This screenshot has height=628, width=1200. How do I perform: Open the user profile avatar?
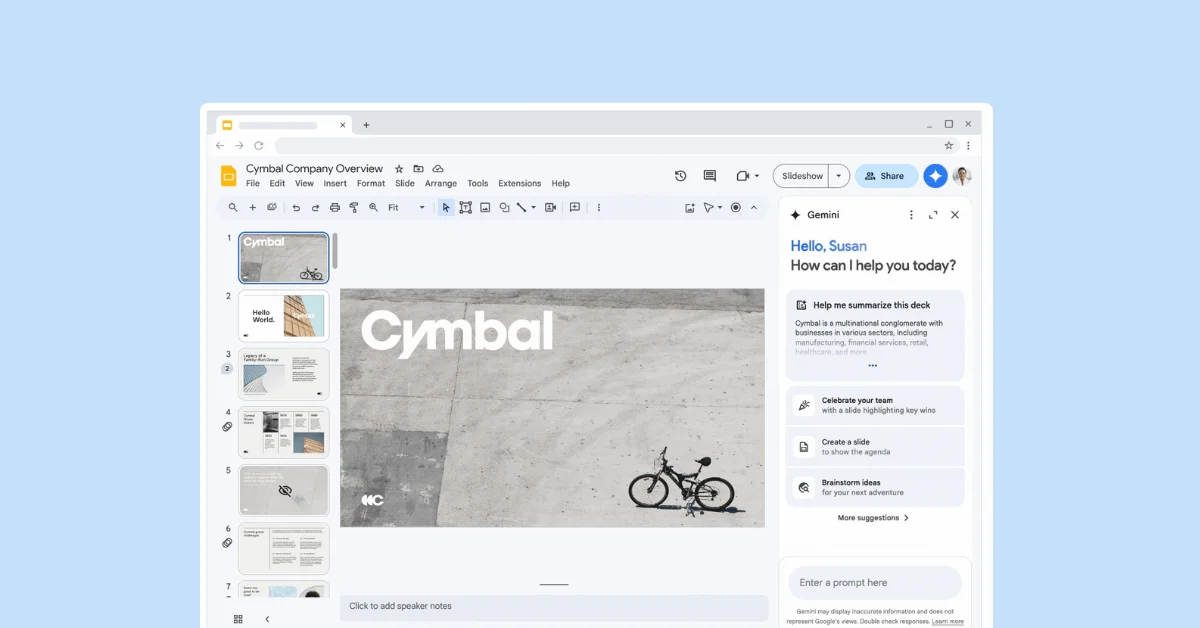point(962,176)
